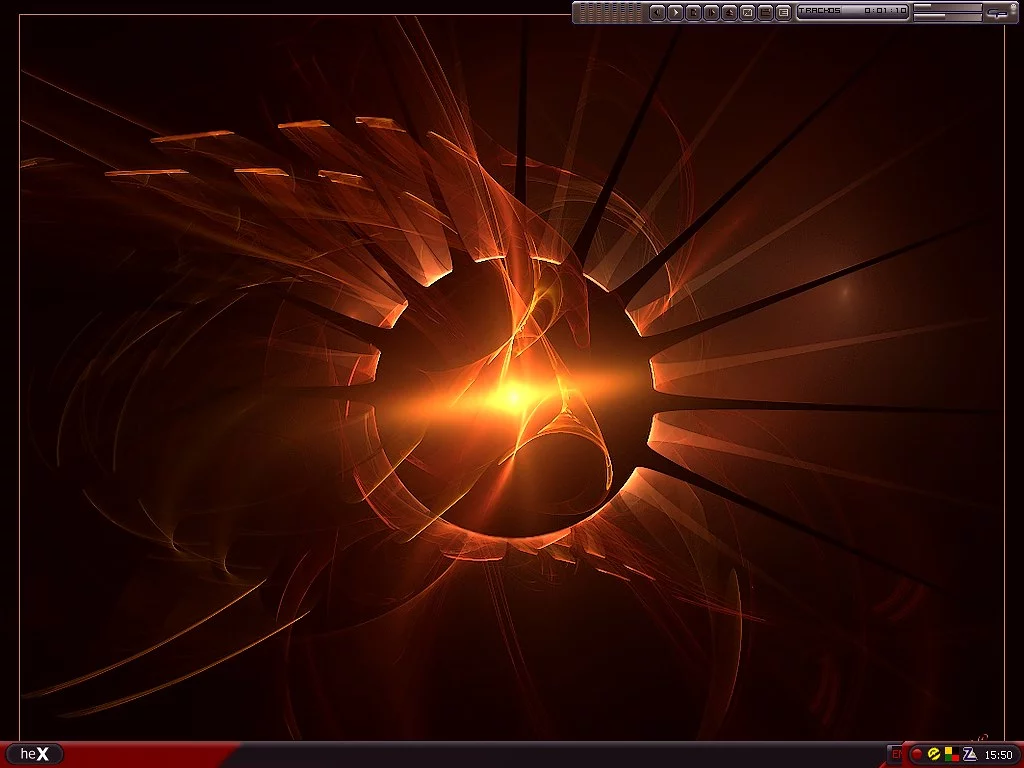Open the heX start menu
1024x768 pixels.
point(34,754)
